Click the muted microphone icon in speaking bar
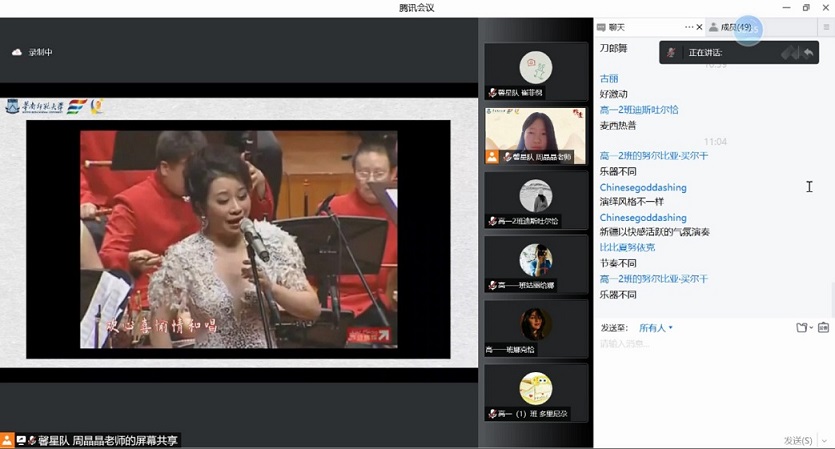Screen dimensions: 835x449 pyautogui.click(x=790, y=53)
